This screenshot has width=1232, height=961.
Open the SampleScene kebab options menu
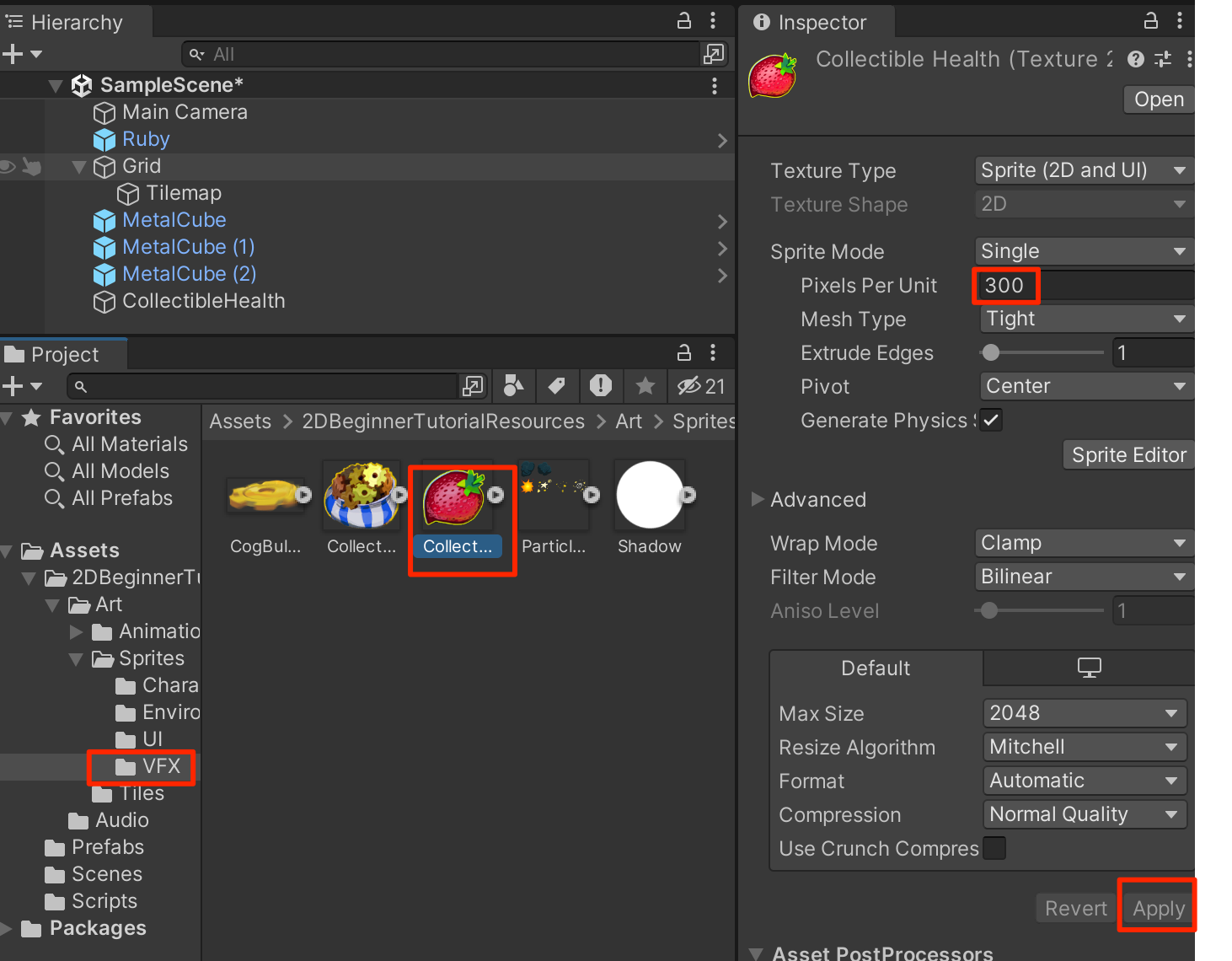pos(715,85)
